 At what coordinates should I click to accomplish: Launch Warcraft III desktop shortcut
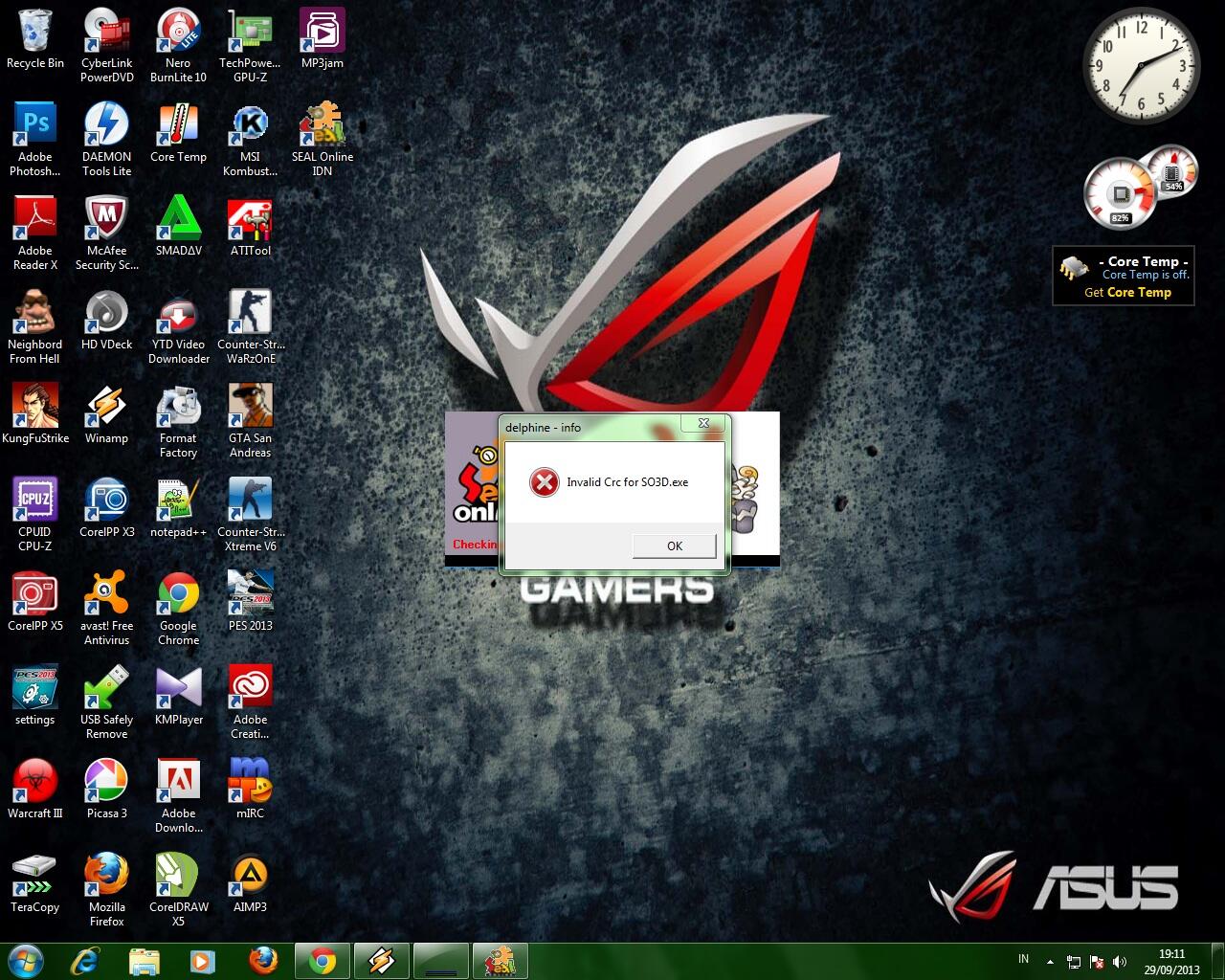coord(35,790)
